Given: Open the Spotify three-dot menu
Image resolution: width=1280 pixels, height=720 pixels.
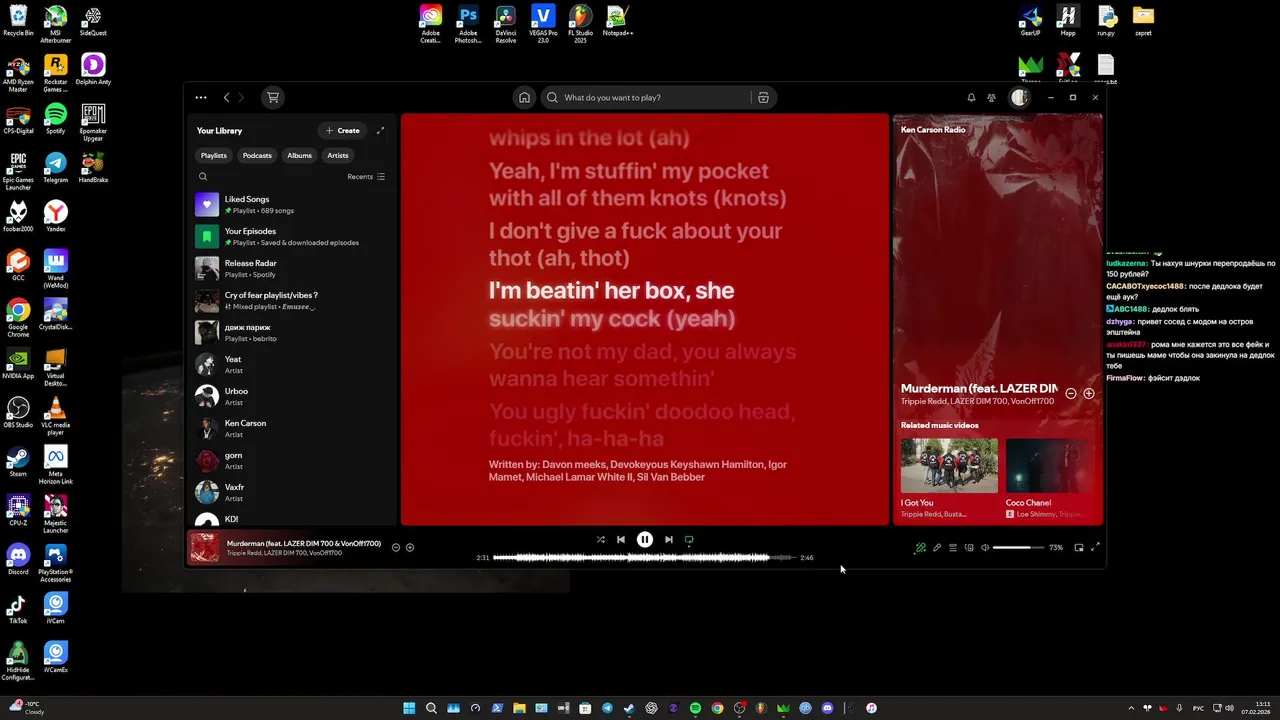Looking at the screenshot, I should click(201, 98).
